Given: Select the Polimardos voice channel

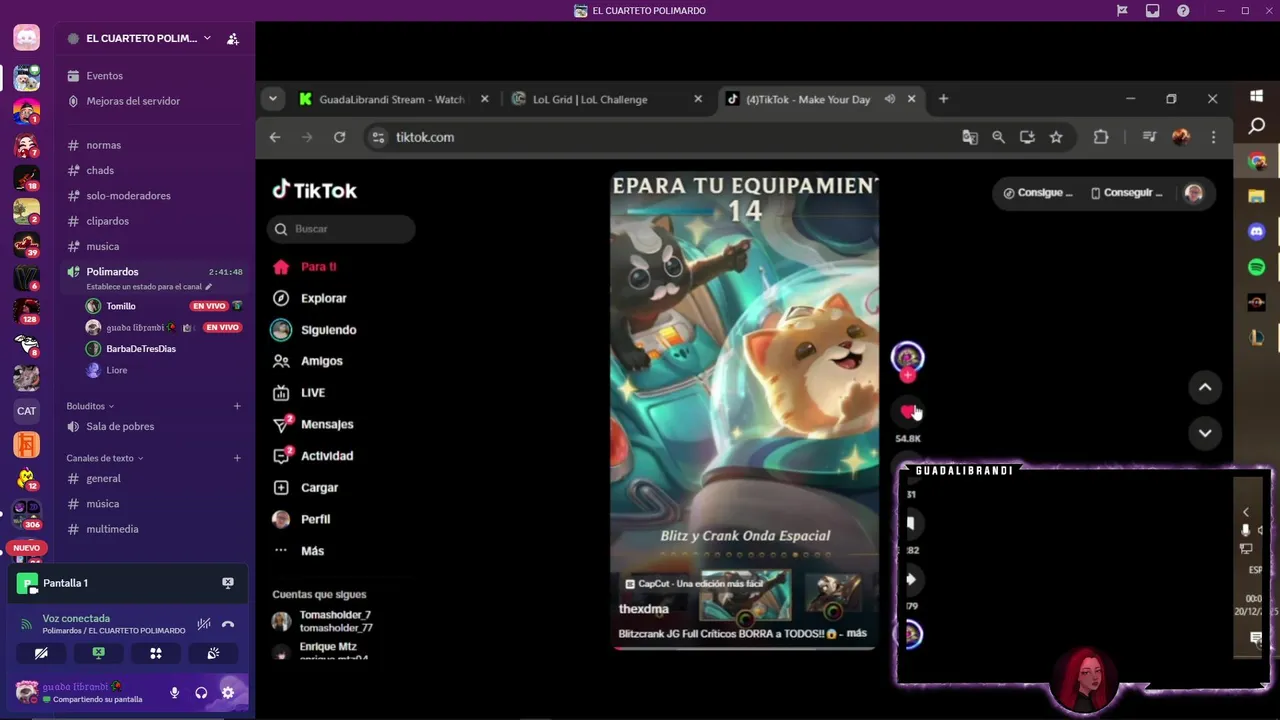Looking at the screenshot, I should point(112,271).
